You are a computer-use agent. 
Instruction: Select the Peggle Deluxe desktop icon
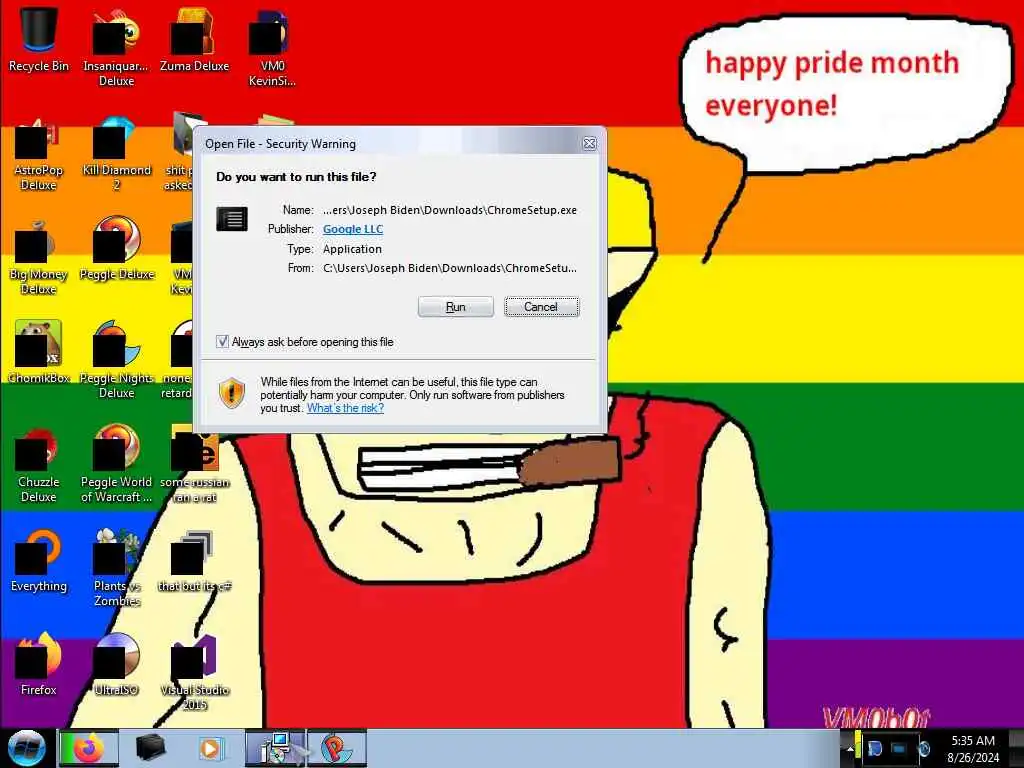coord(116,248)
